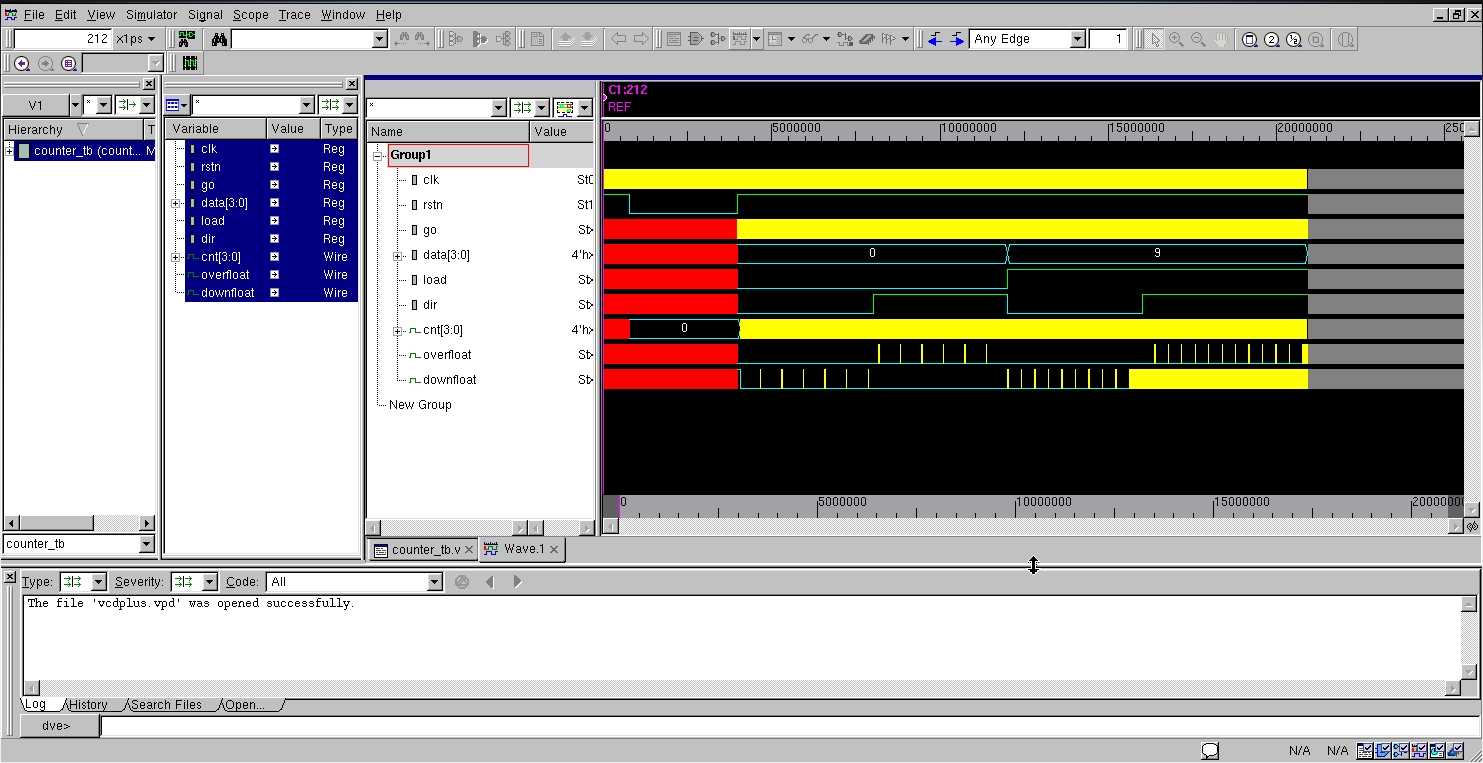This screenshot has height=763, width=1483.
Task: Click the current time input field showing 212
Action: [x=63, y=39]
